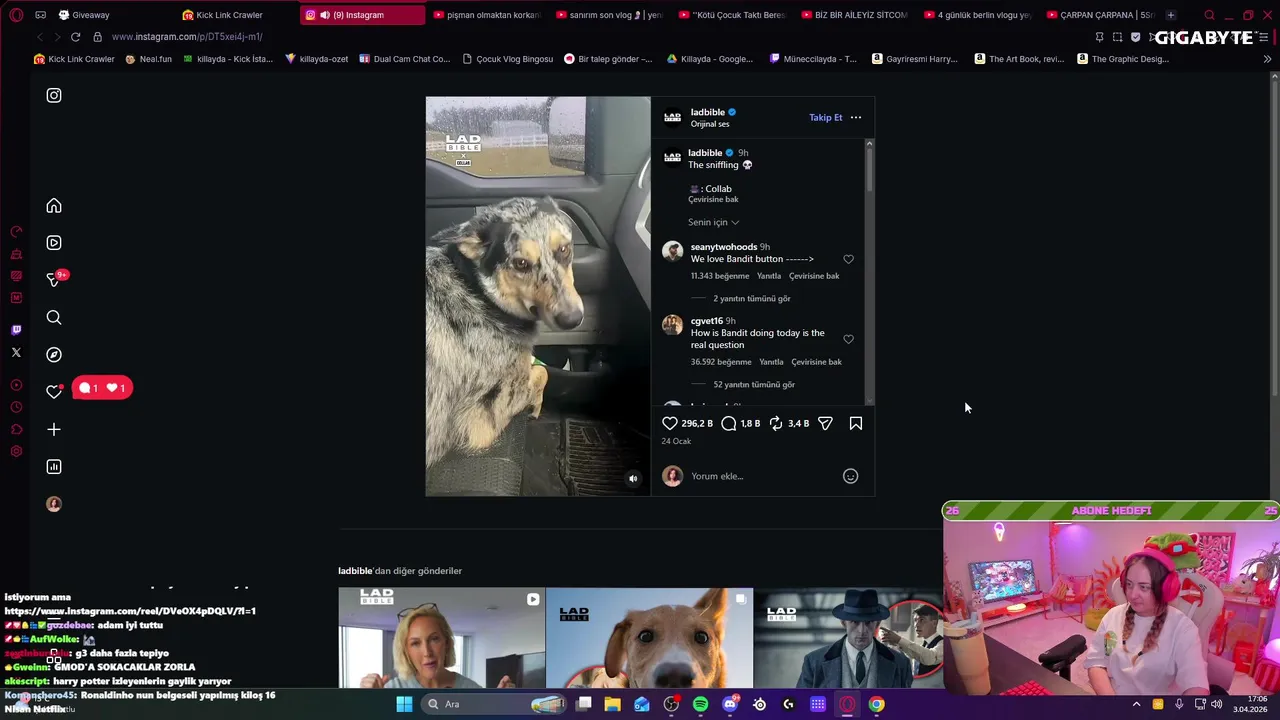Create new post with plus icon
The width and height of the screenshot is (1280, 720).
coord(54,430)
